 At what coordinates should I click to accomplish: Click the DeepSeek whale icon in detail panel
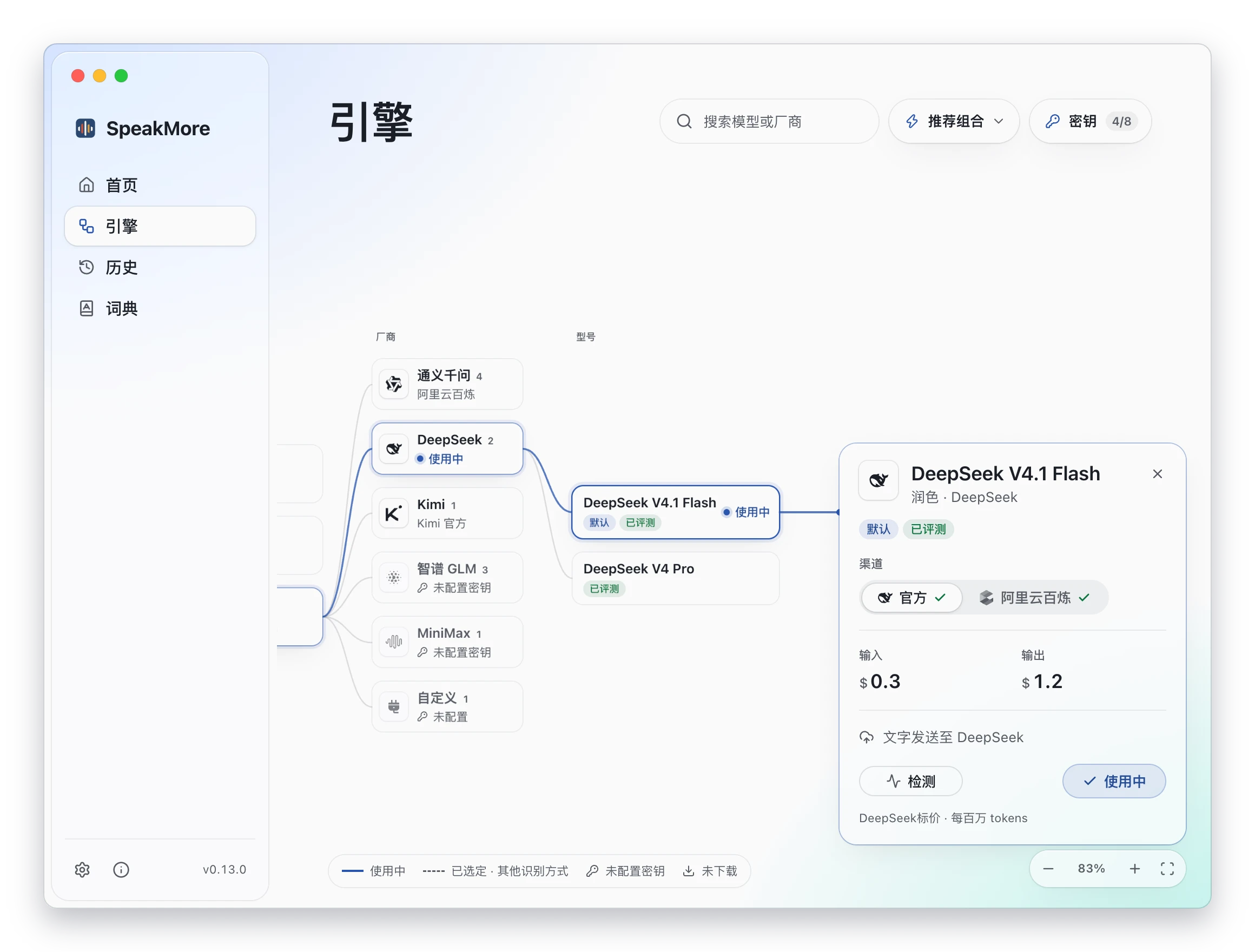(x=878, y=480)
